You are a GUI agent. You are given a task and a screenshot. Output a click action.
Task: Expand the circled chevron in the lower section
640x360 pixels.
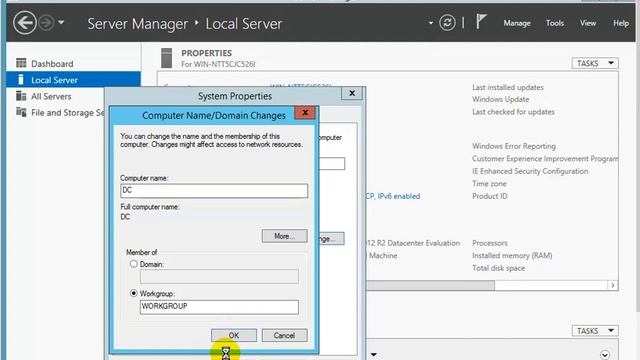pyautogui.click(x=605, y=355)
